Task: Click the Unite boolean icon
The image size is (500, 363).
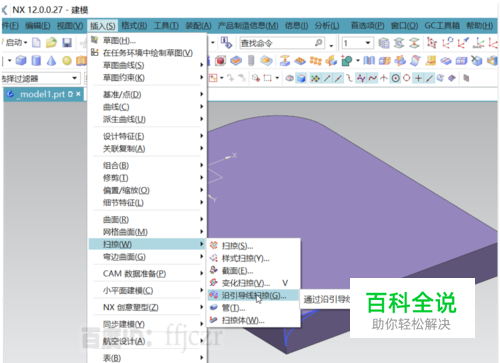Action: tap(347, 61)
